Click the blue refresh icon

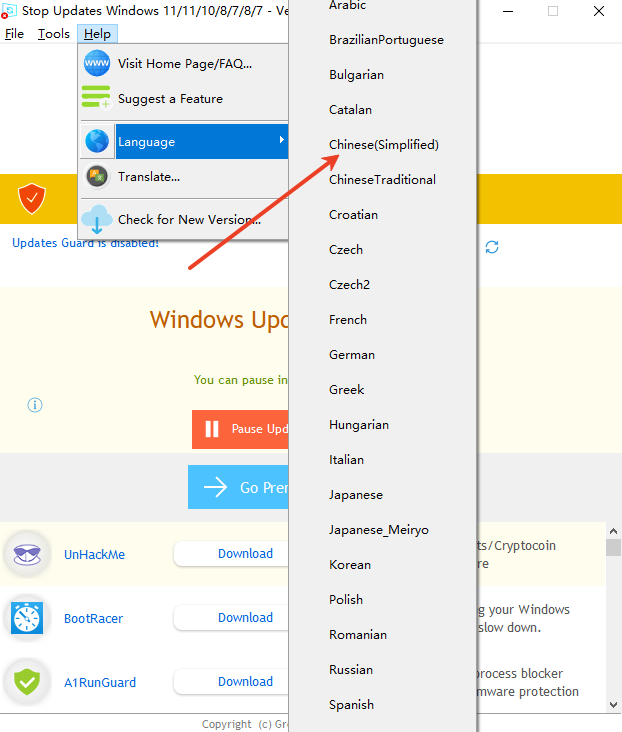[491, 247]
